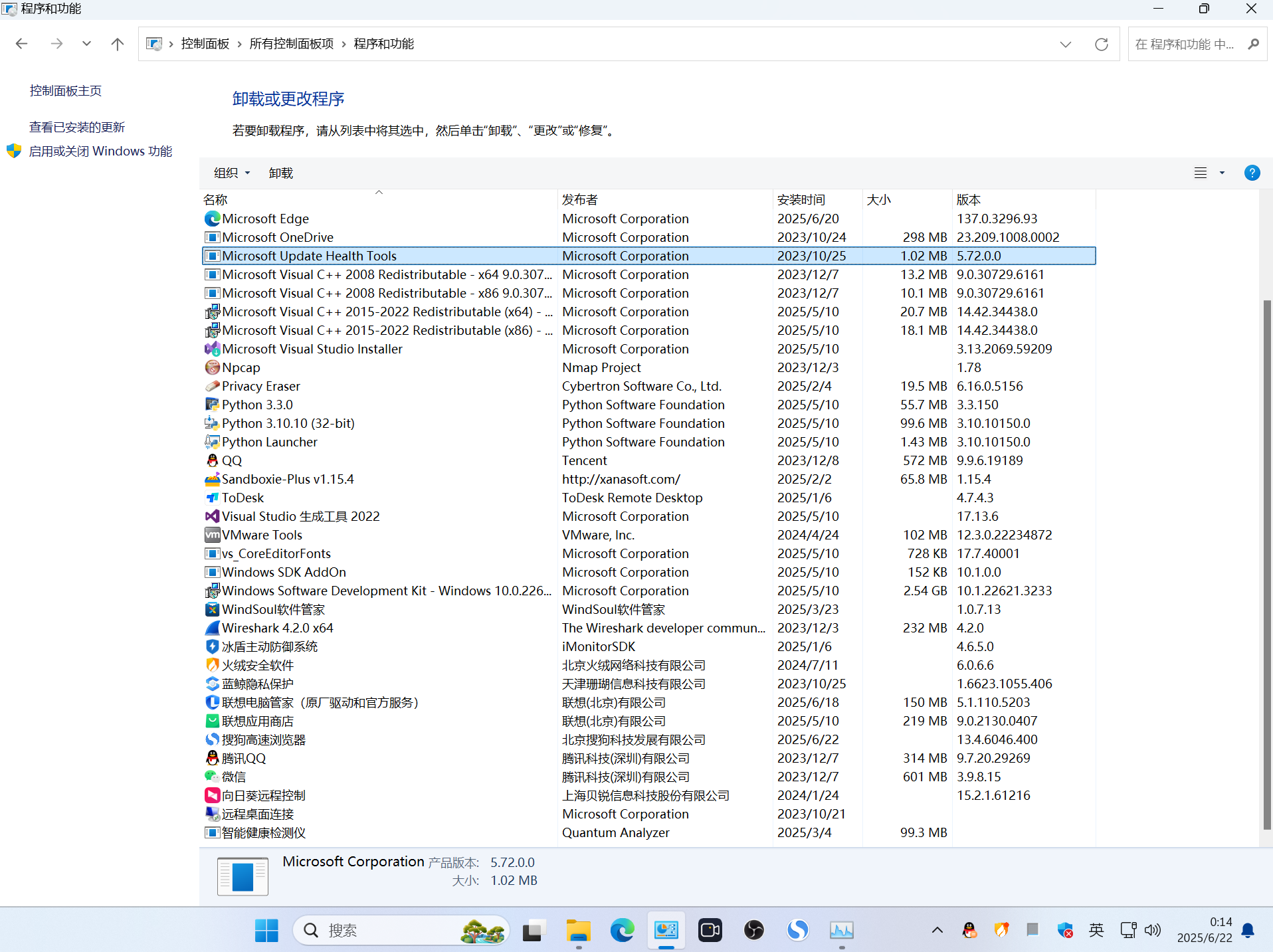This screenshot has width=1273, height=952.
Task: Expand address bar history dropdown
Action: click(x=1066, y=44)
